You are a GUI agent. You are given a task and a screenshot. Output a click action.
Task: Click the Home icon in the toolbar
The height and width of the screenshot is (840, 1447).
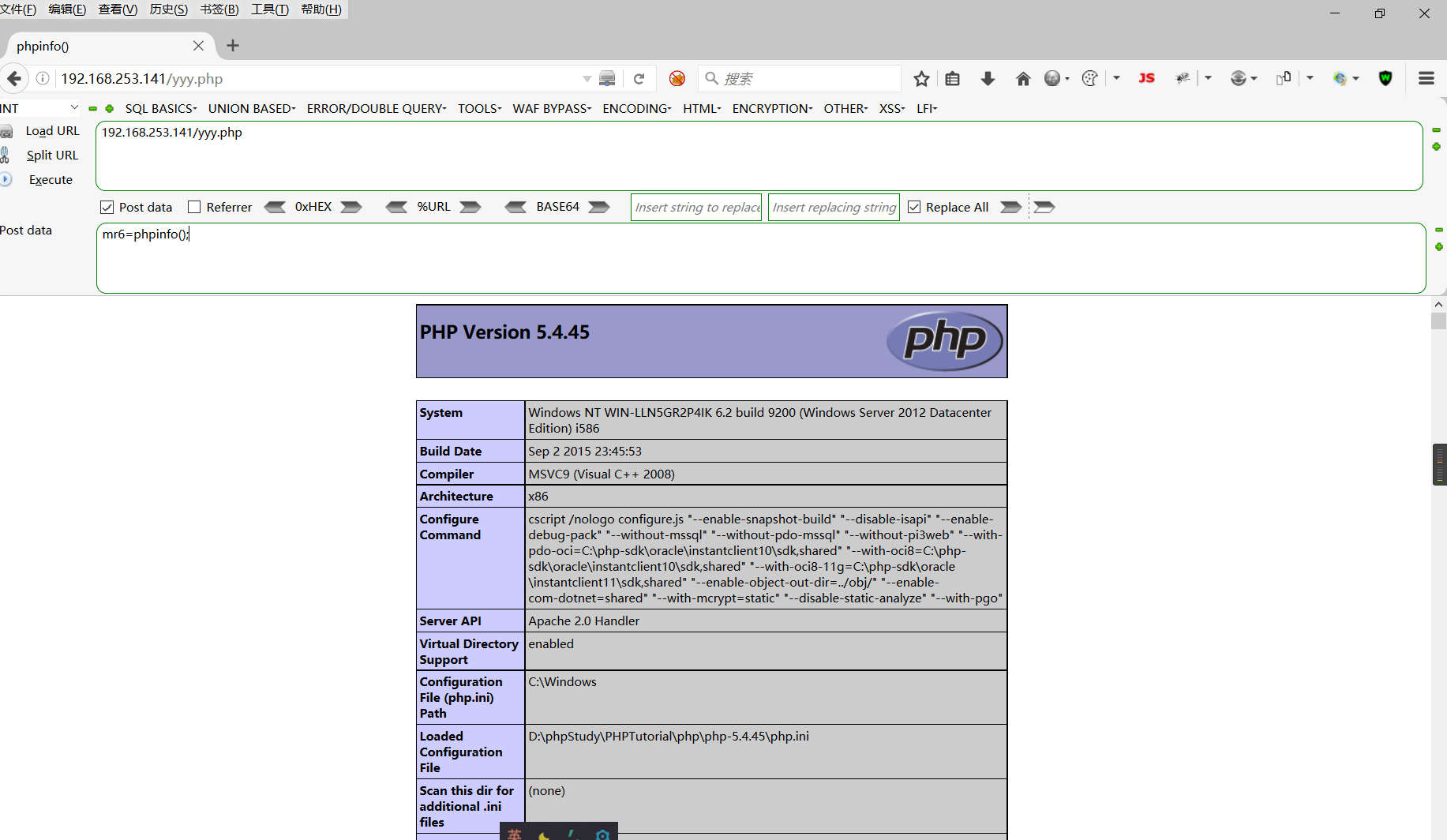(x=1023, y=78)
